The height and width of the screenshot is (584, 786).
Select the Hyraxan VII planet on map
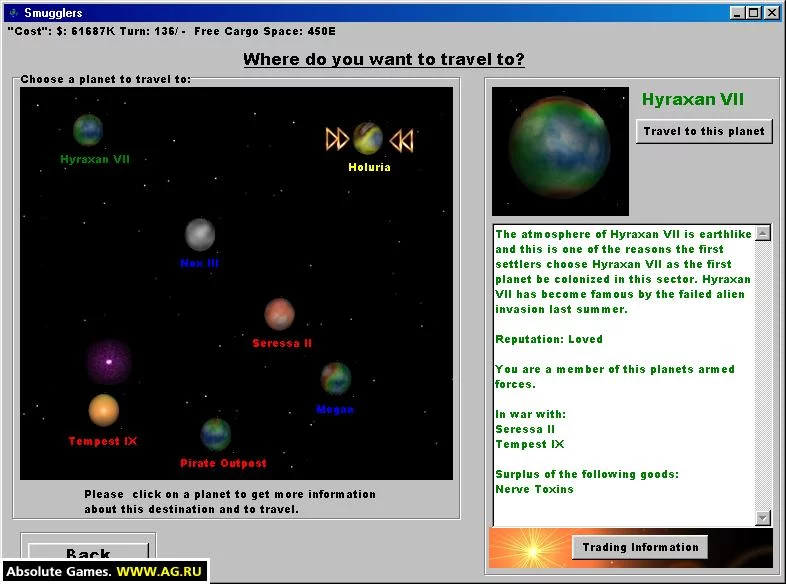click(88, 130)
